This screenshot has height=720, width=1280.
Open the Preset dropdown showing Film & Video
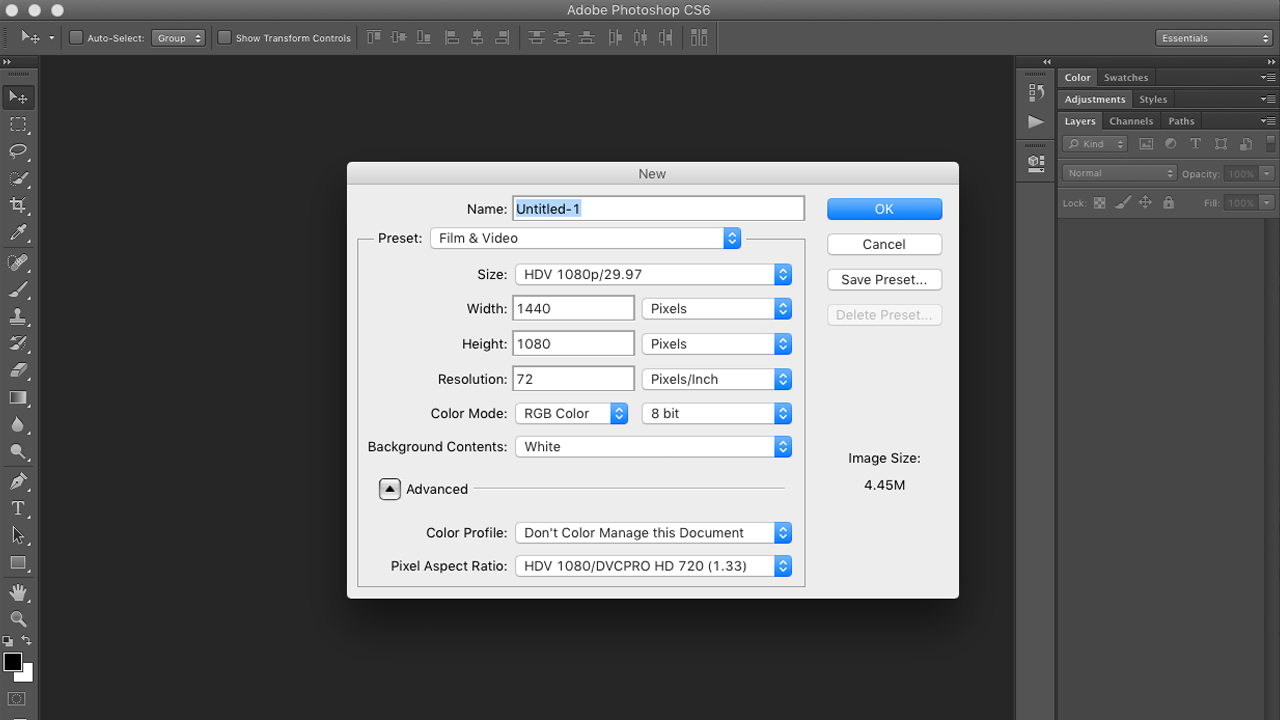pyautogui.click(x=585, y=238)
